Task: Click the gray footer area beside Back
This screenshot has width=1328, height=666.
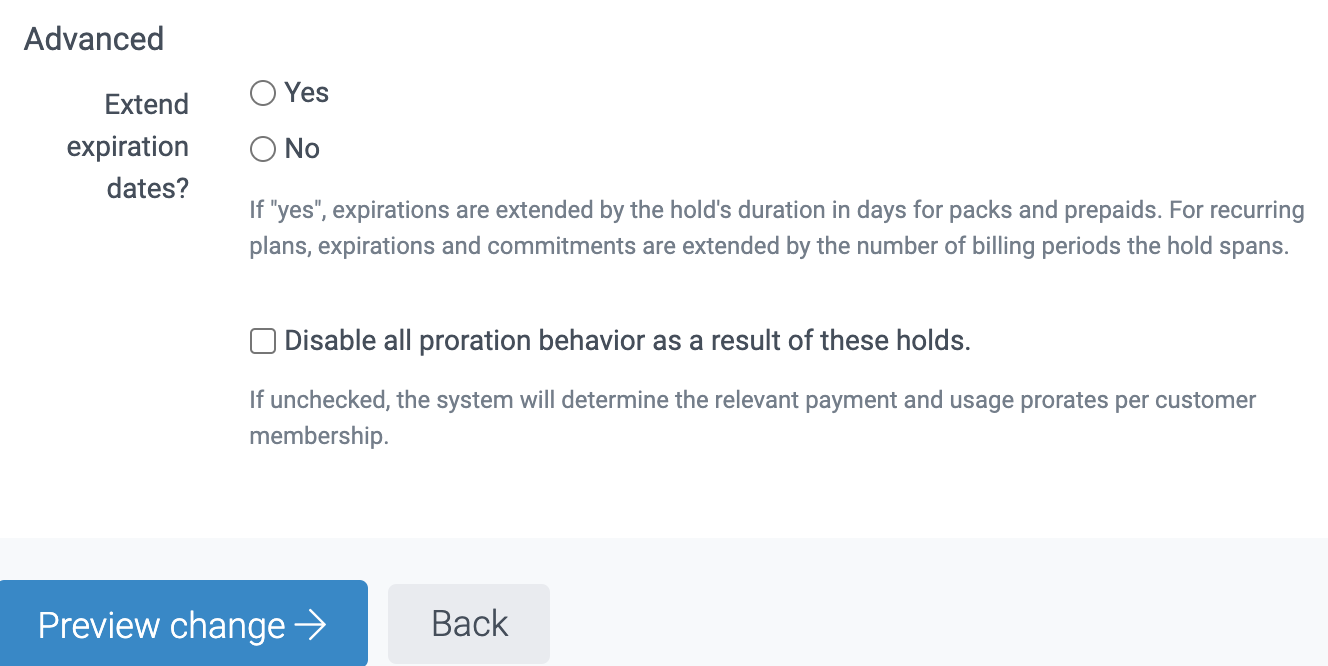Action: [900, 610]
